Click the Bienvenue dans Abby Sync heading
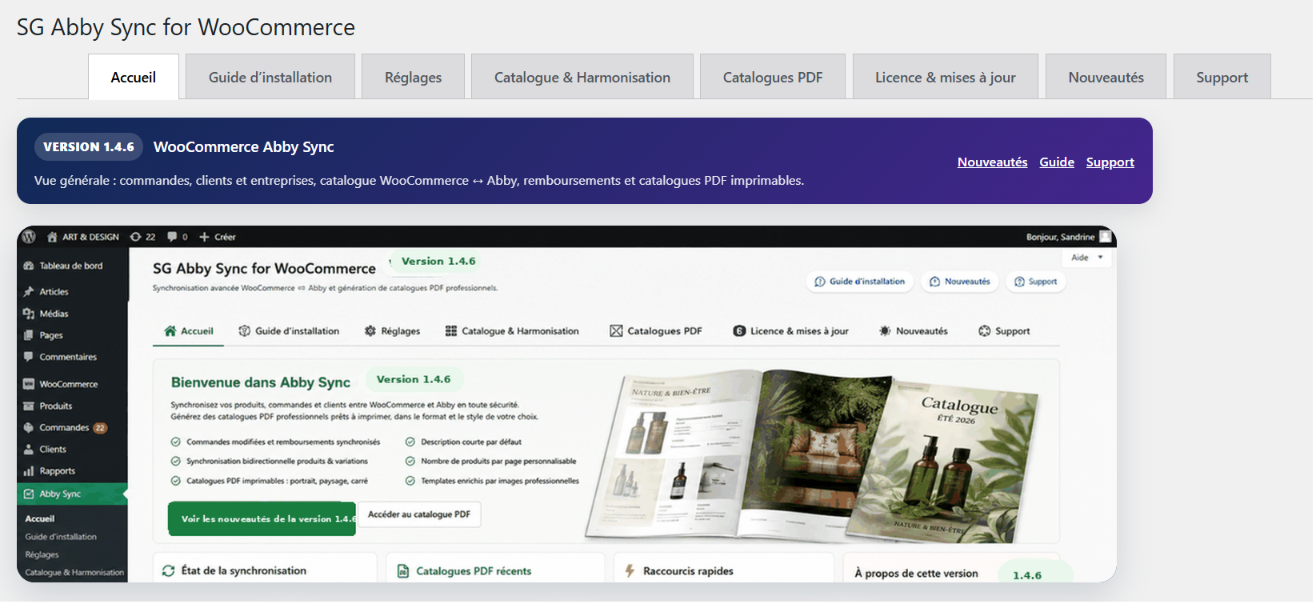 [x=261, y=382]
